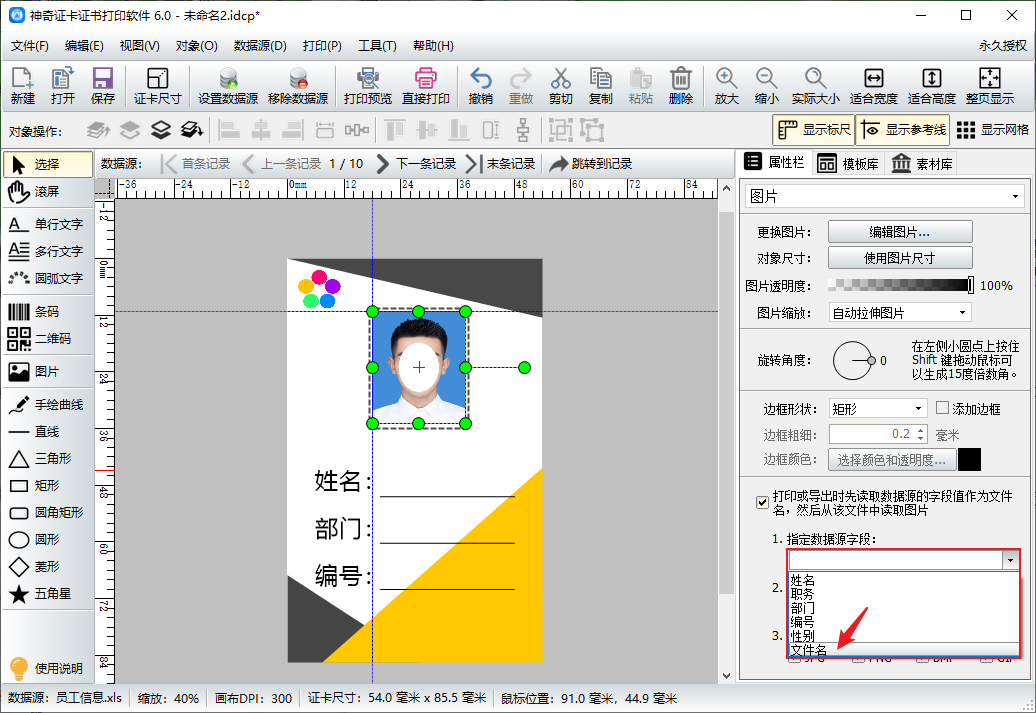The height and width of the screenshot is (713, 1036).
Task: Click 跳转到记录 jump to record
Action: [x=591, y=163]
